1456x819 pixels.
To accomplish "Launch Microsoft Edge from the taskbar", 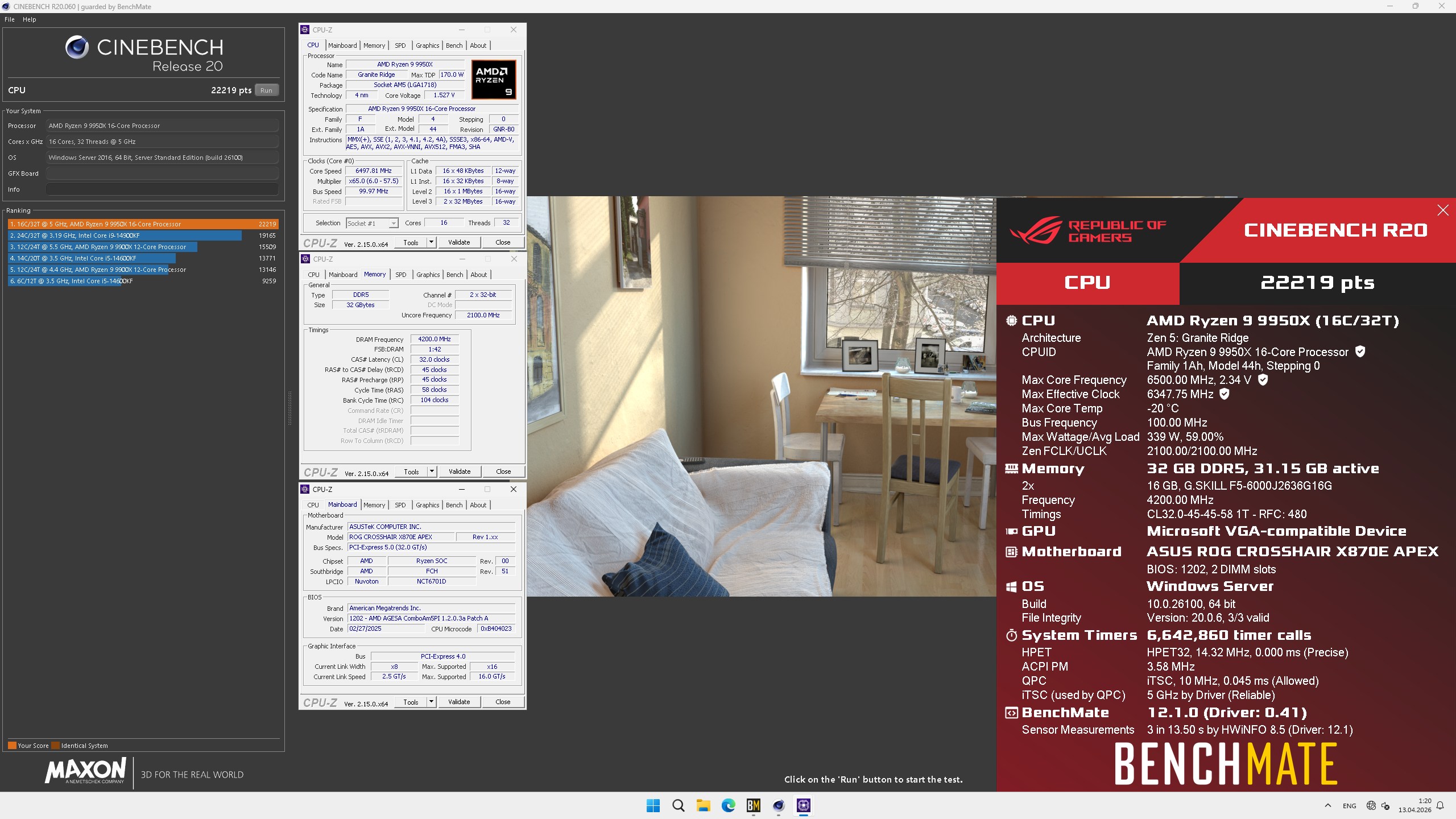I will 729,805.
